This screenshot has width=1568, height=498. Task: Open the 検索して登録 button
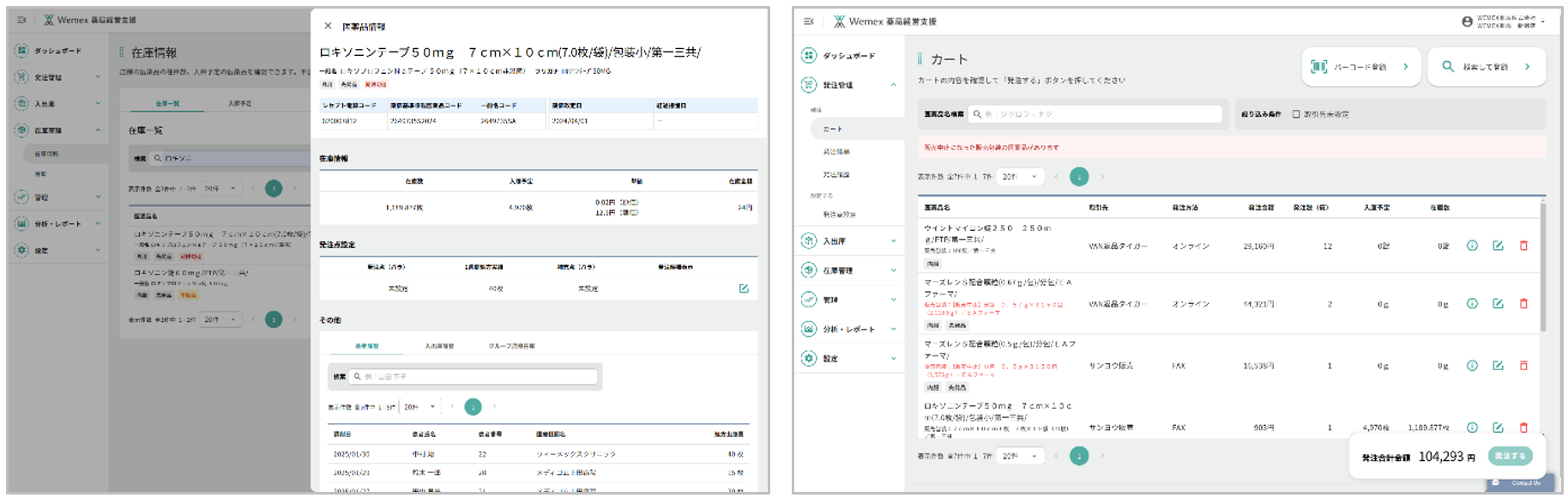[x=1487, y=66]
